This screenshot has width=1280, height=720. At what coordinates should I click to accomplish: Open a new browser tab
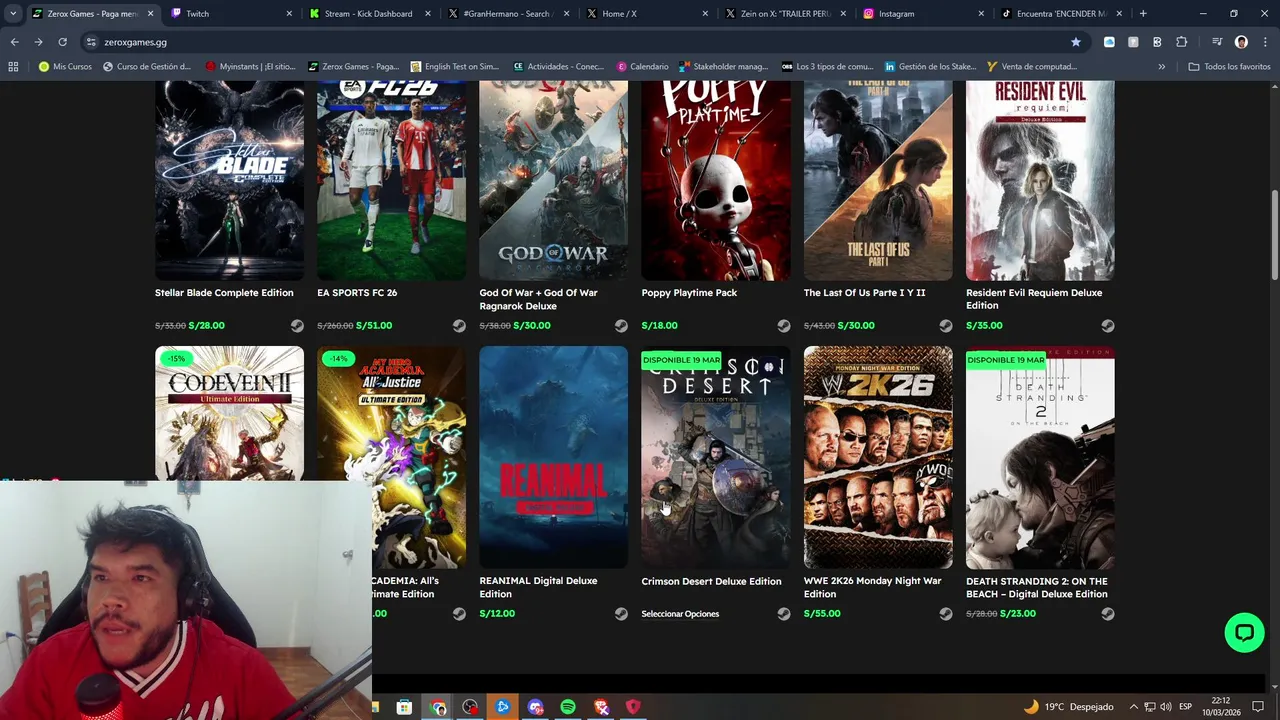(x=1143, y=14)
